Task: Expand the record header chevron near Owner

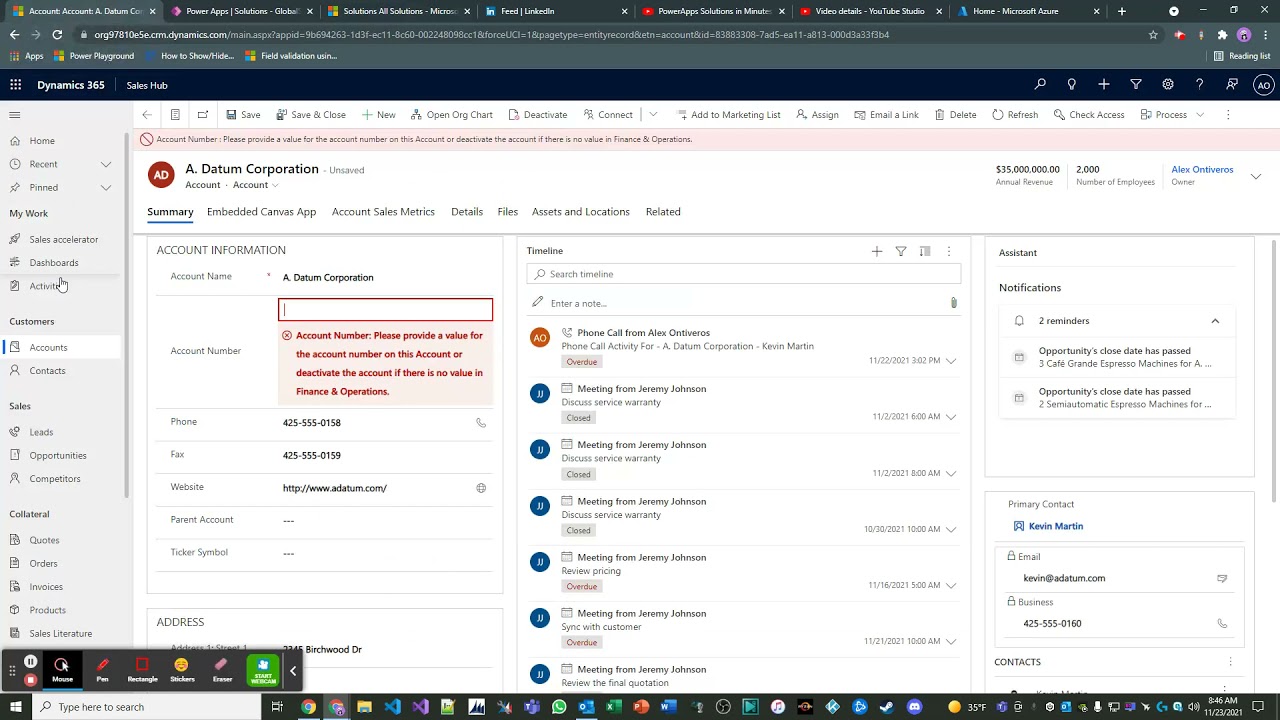Action: point(1256,176)
